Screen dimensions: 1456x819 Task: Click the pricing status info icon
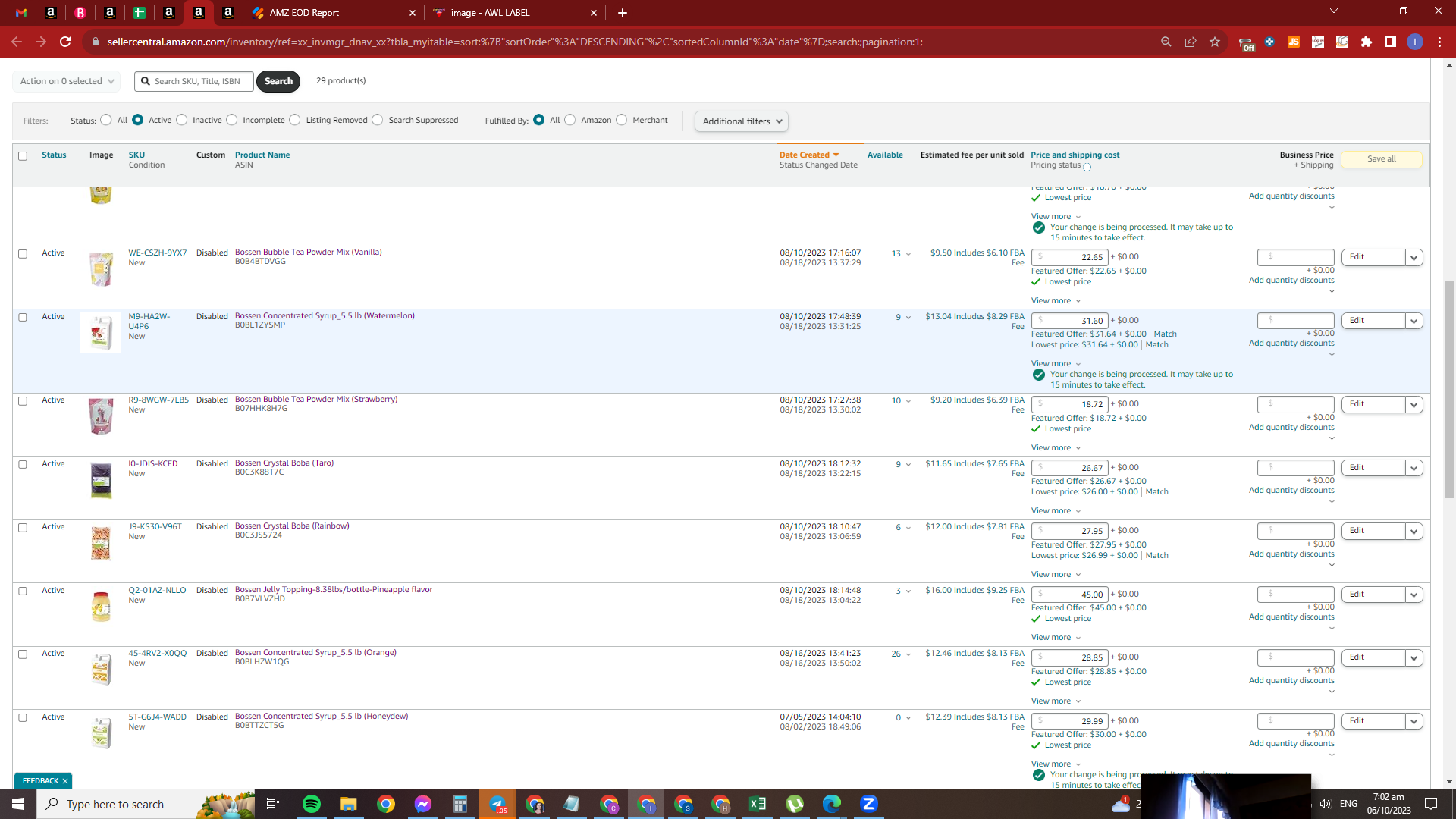tap(1087, 167)
